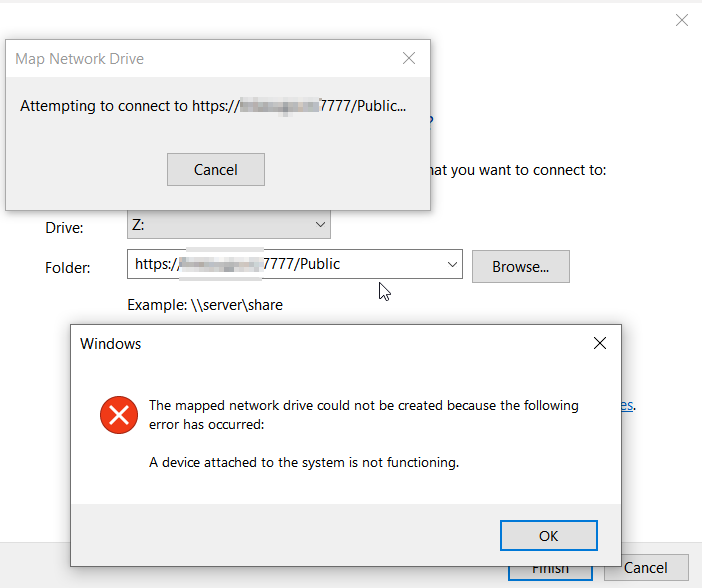Open the partially visible link ending in 'es'
Screen dimensions: 702x588
[627, 405]
